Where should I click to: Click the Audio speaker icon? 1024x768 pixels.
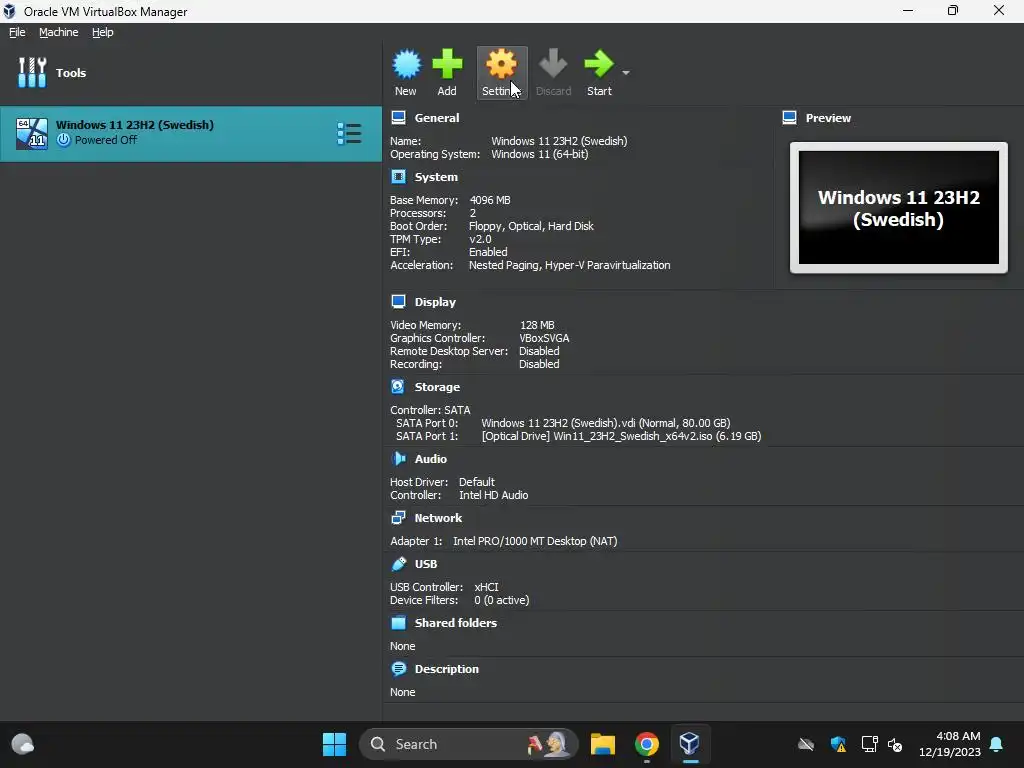click(x=398, y=458)
